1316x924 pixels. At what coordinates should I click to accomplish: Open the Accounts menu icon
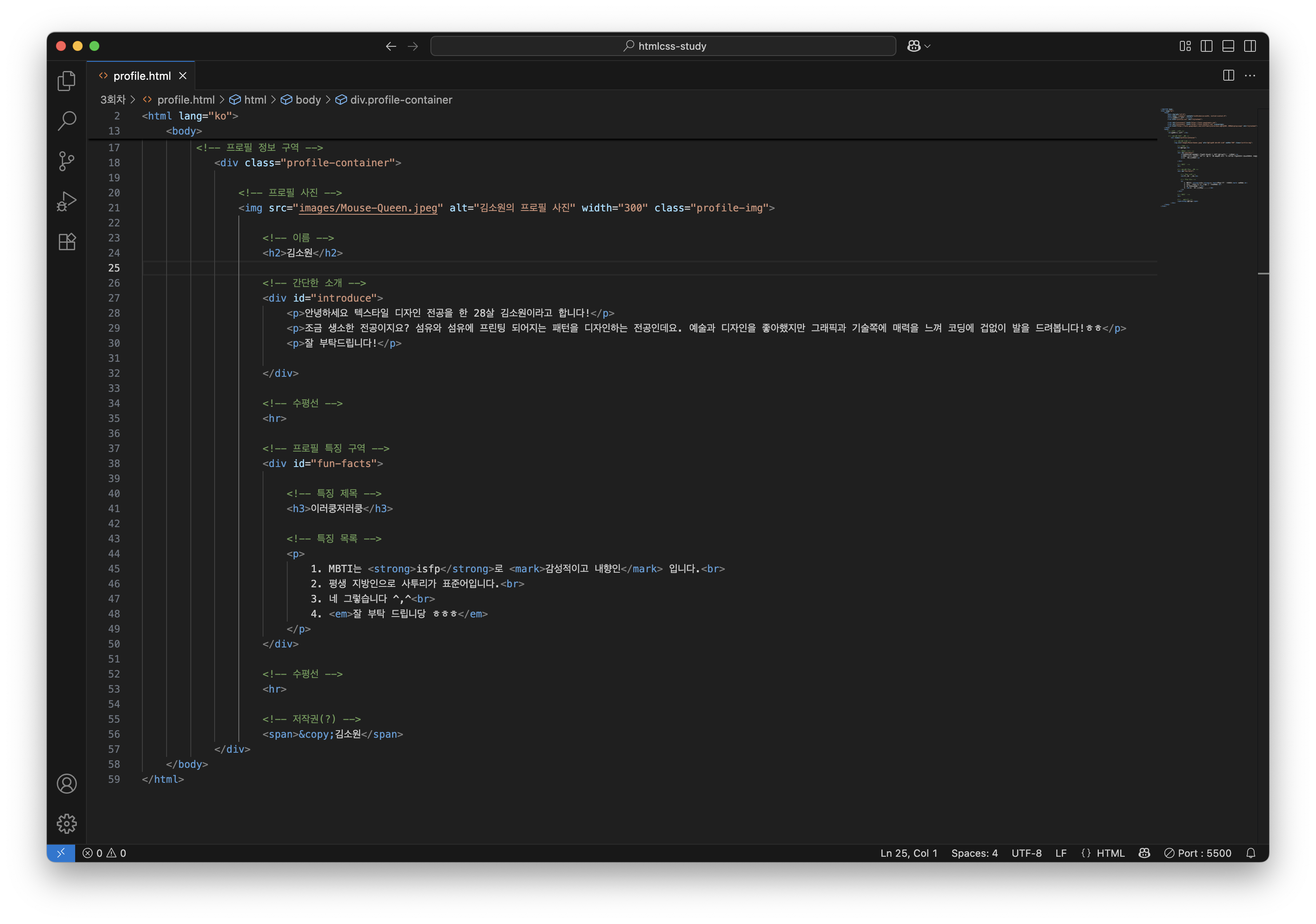(x=66, y=784)
